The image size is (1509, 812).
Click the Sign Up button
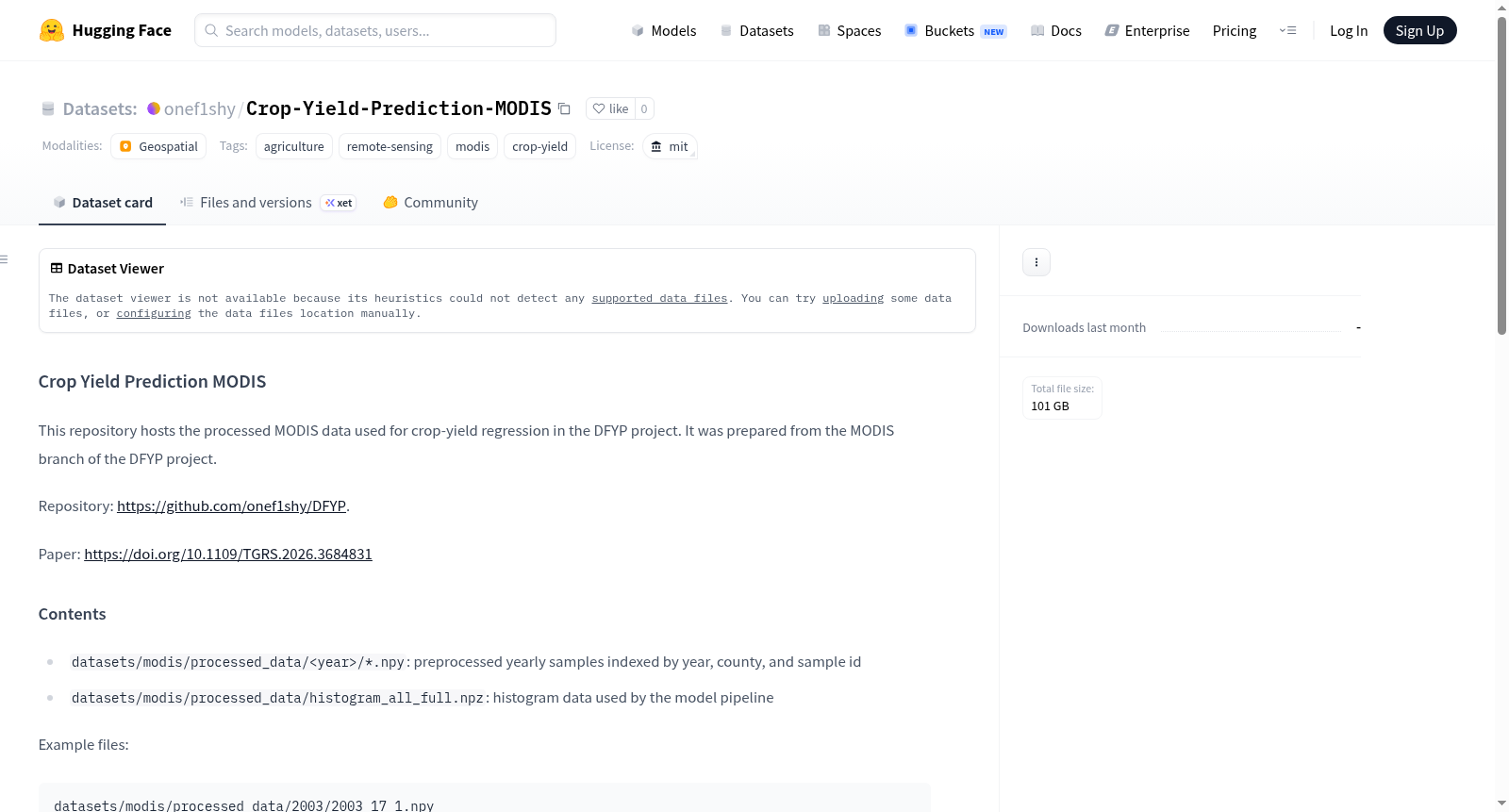pyautogui.click(x=1419, y=30)
